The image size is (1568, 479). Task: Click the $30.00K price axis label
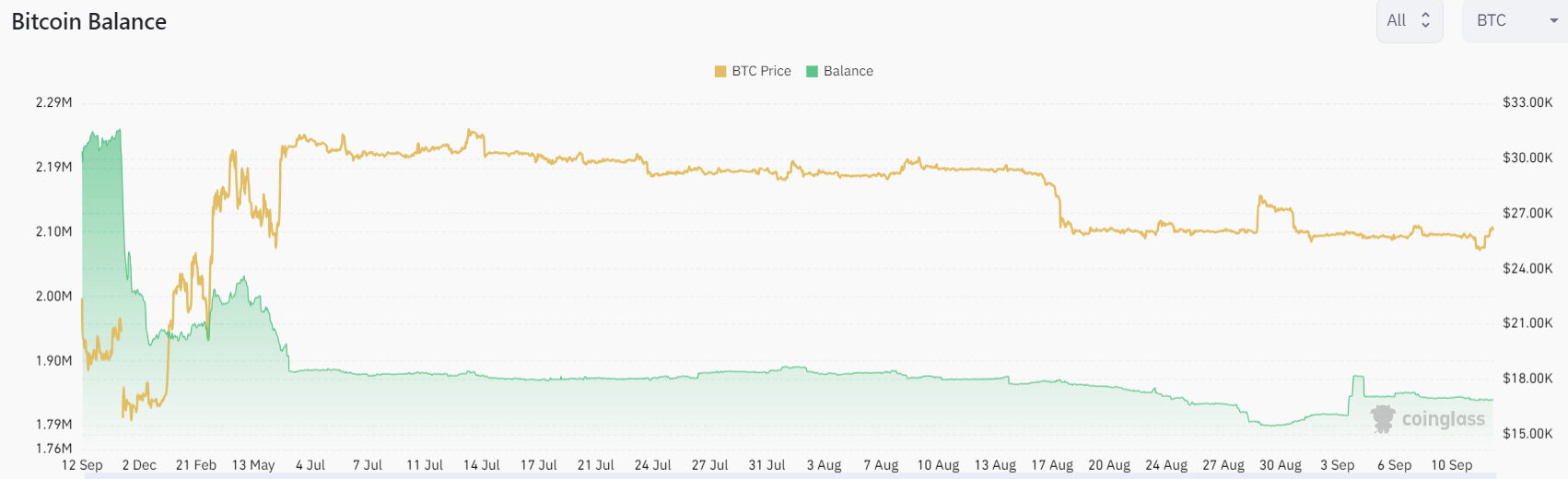point(1527,158)
